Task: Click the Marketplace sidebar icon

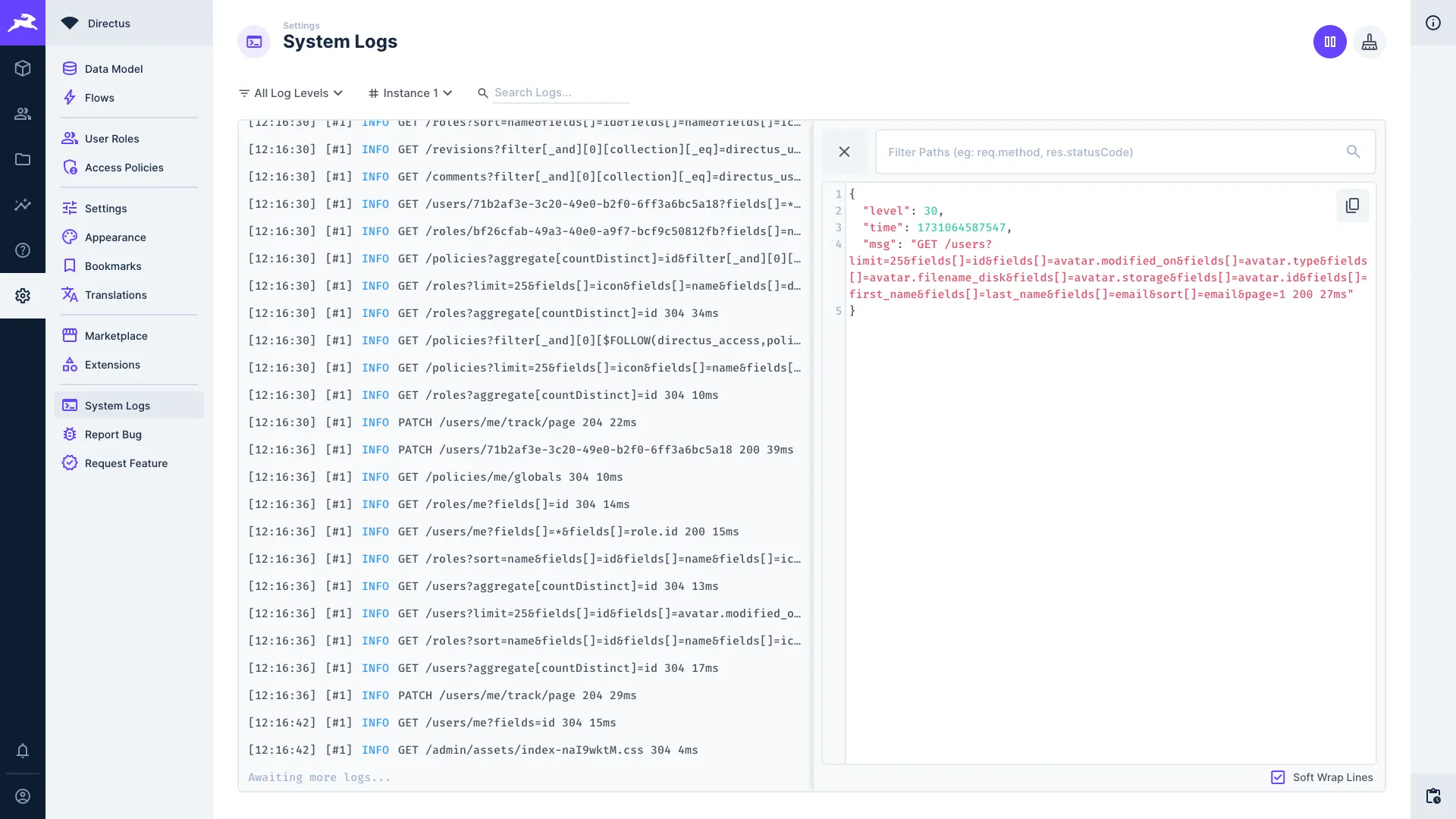Action: click(70, 335)
